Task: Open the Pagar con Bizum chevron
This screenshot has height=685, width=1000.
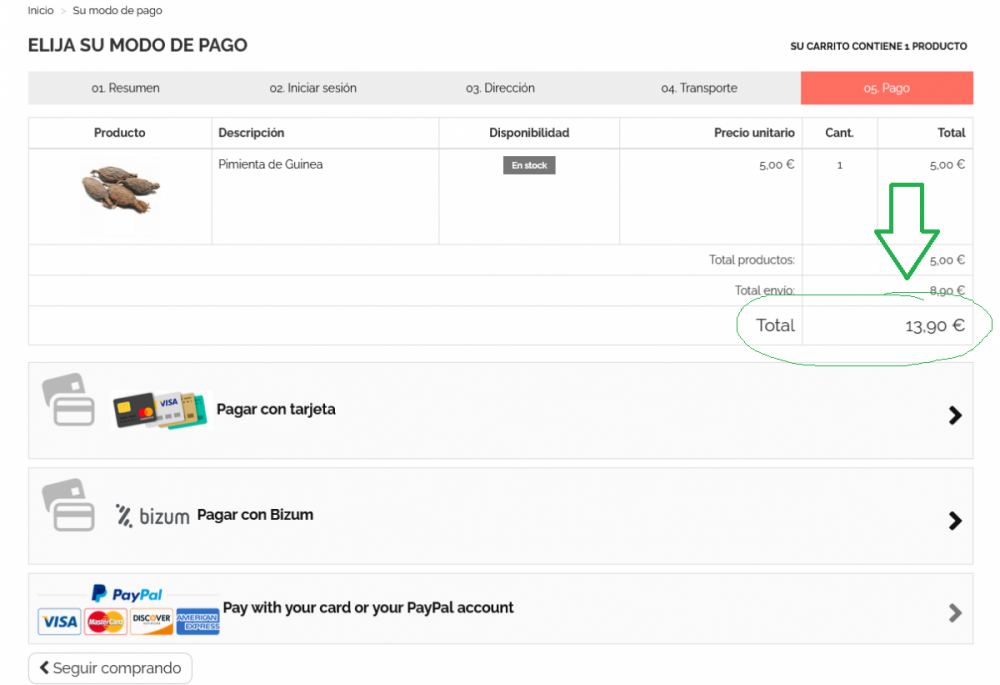Action: coord(955,520)
